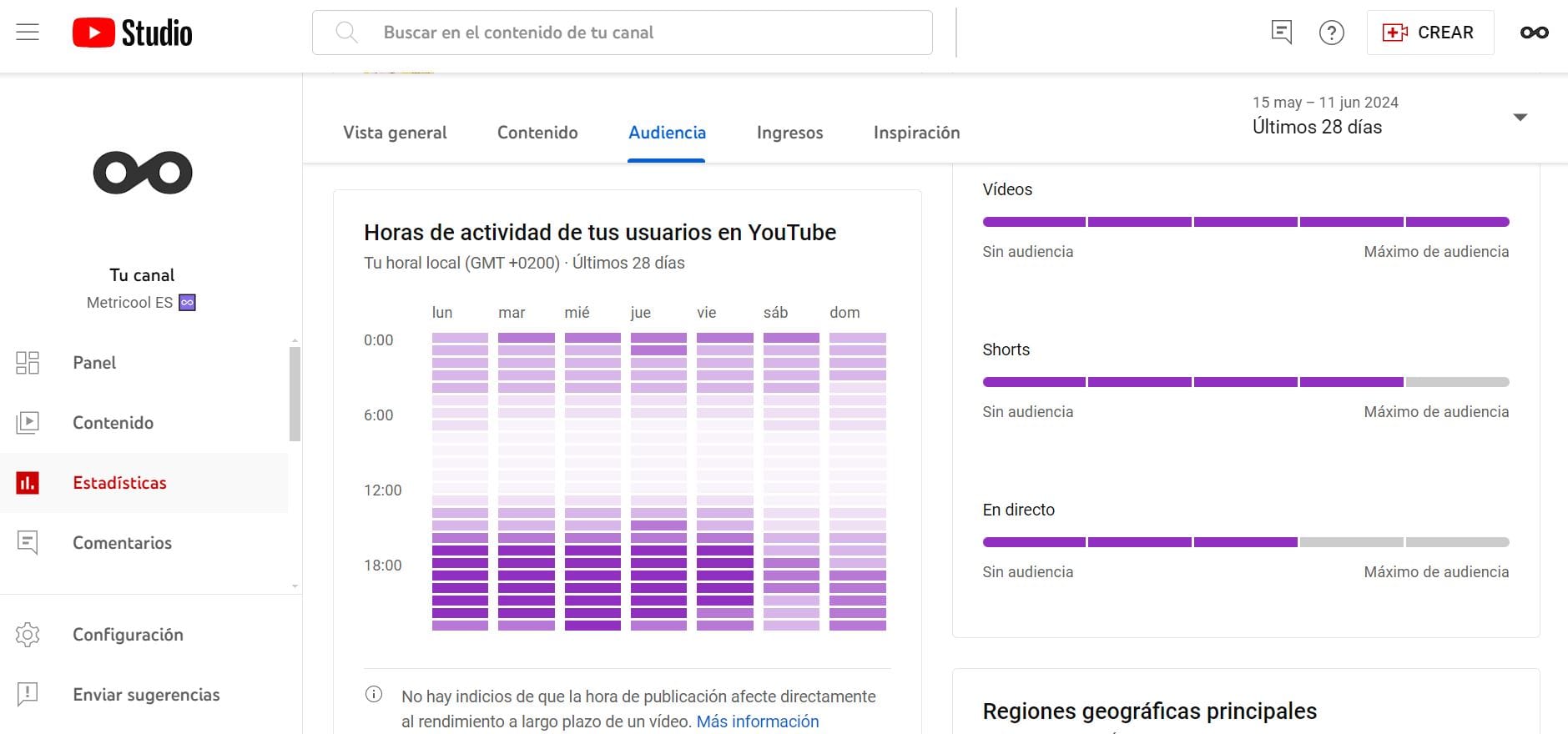
Task: Click the Configuración gear icon
Action: pyautogui.click(x=28, y=635)
